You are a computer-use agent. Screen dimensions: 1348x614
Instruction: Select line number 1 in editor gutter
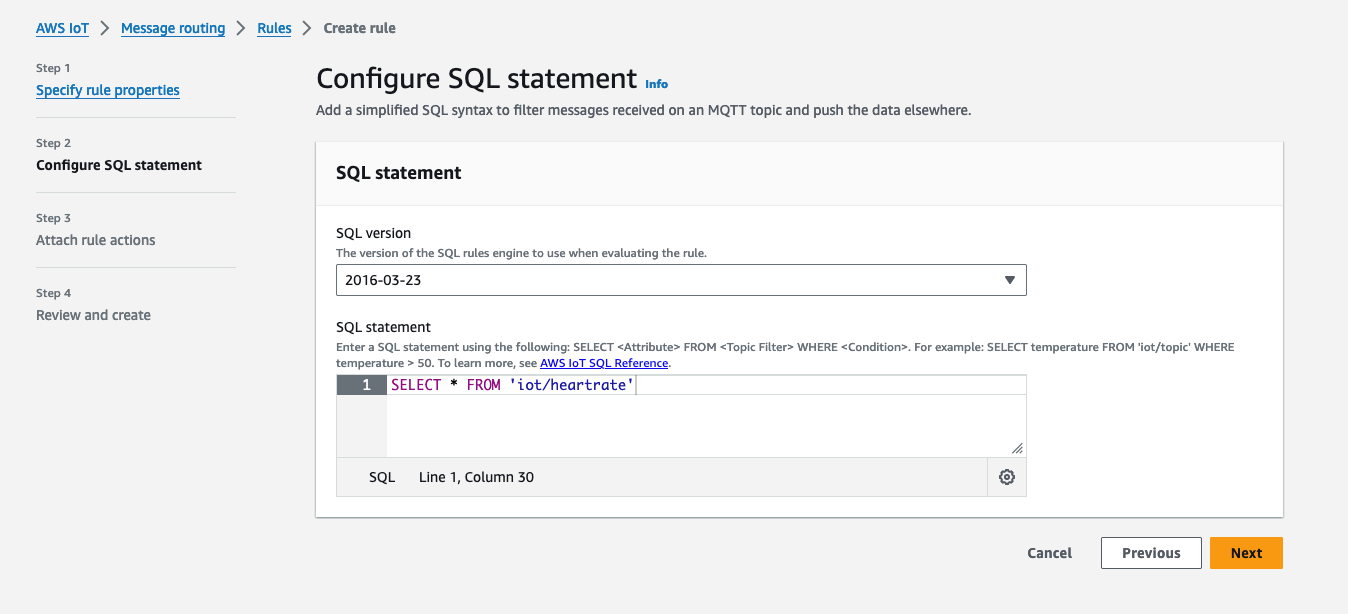tap(362, 385)
